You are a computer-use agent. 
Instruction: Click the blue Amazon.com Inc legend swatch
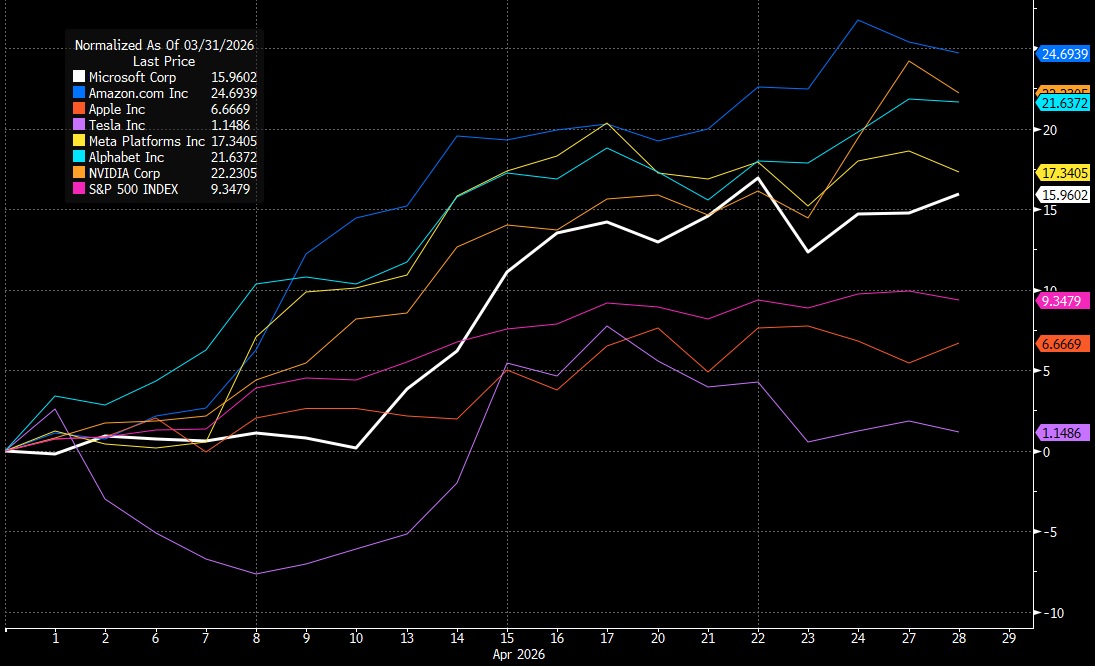click(x=79, y=93)
